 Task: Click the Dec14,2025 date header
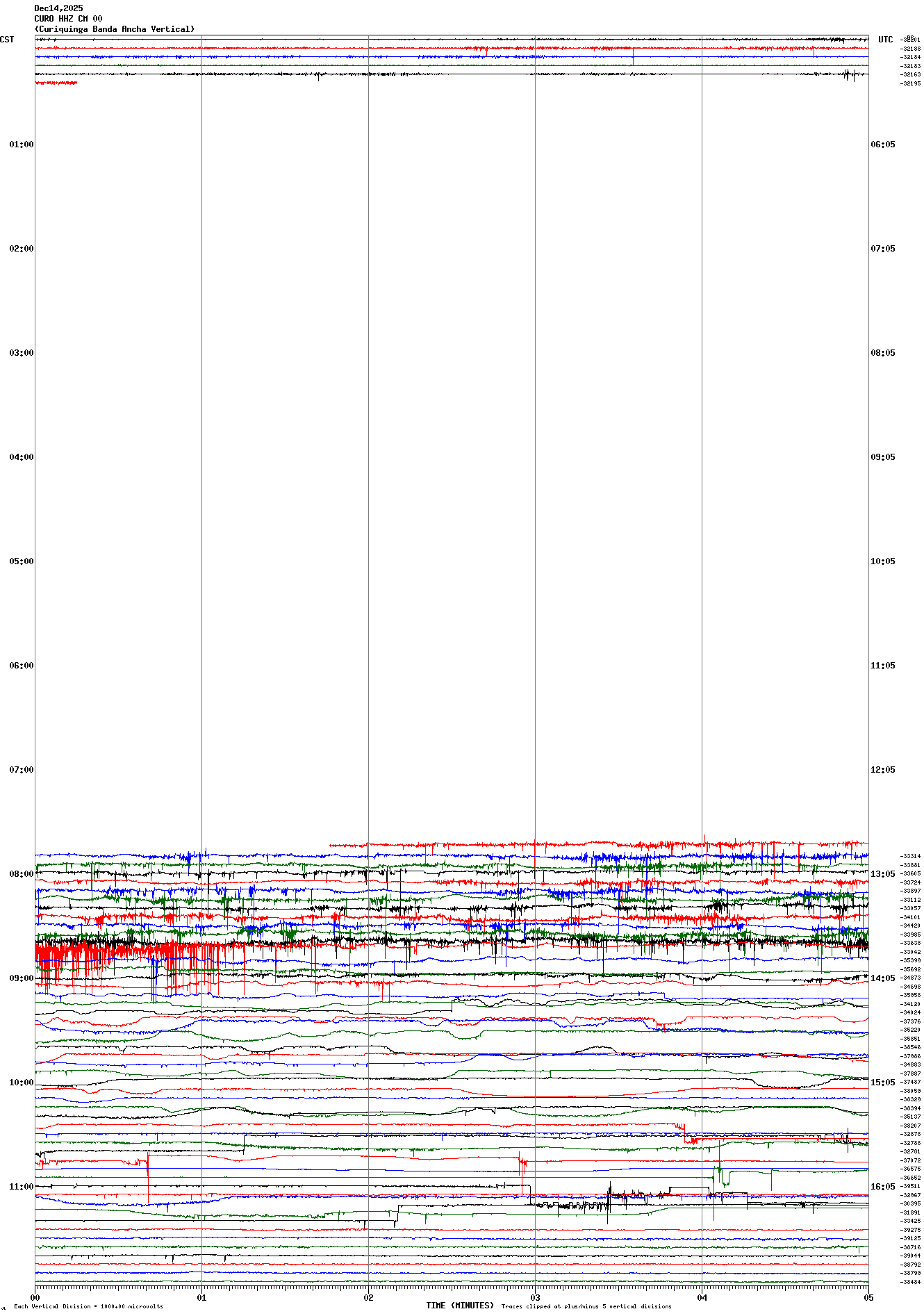(x=58, y=8)
